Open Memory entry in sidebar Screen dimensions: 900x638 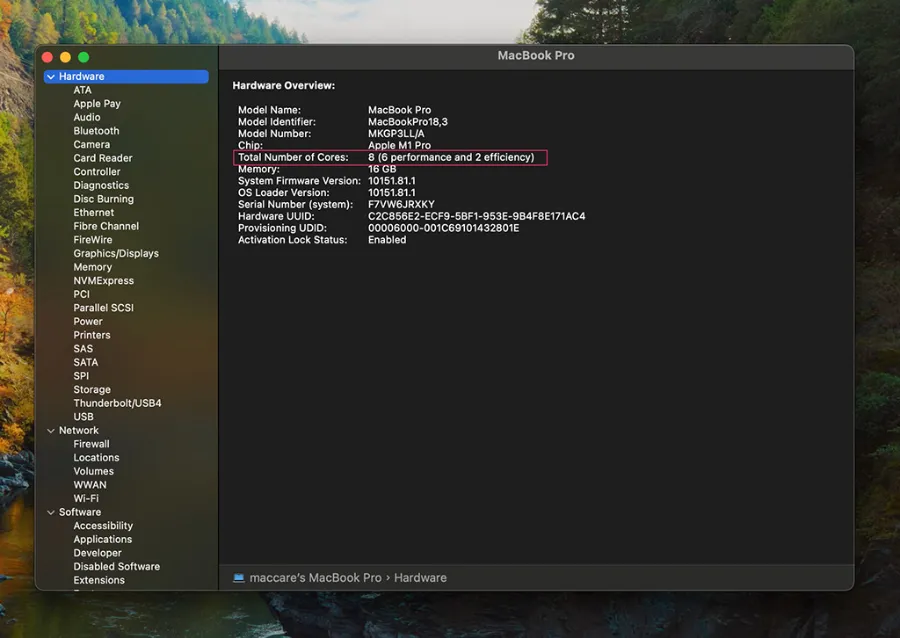(92, 267)
